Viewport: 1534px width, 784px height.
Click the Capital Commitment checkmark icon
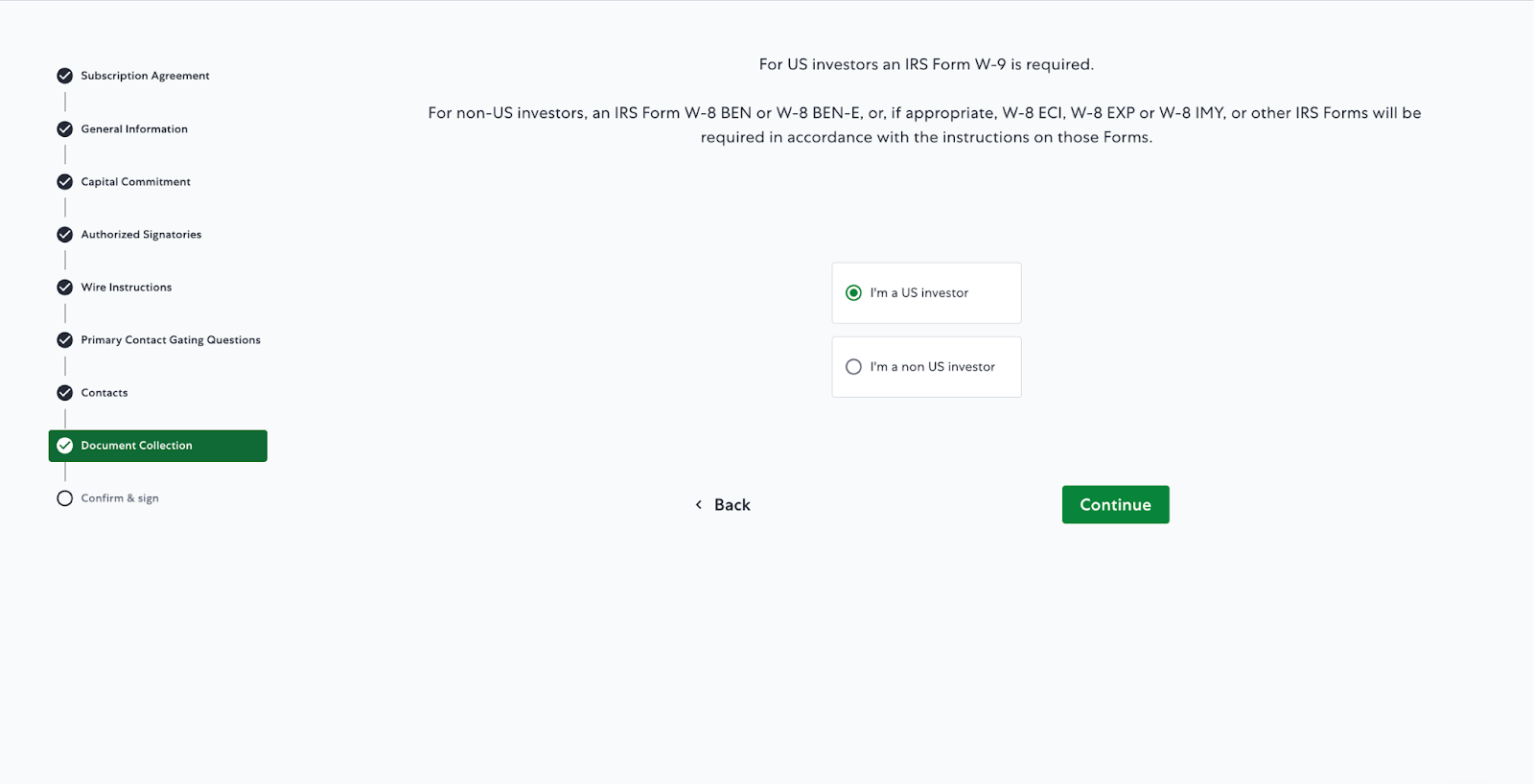pyautogui.click(x=65, y=182)
